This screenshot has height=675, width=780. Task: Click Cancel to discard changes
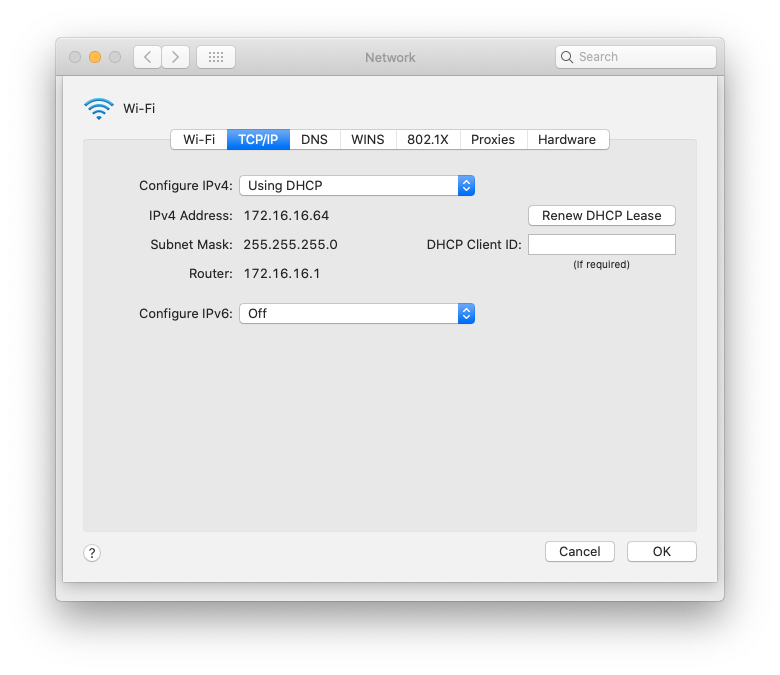[580, 552]
